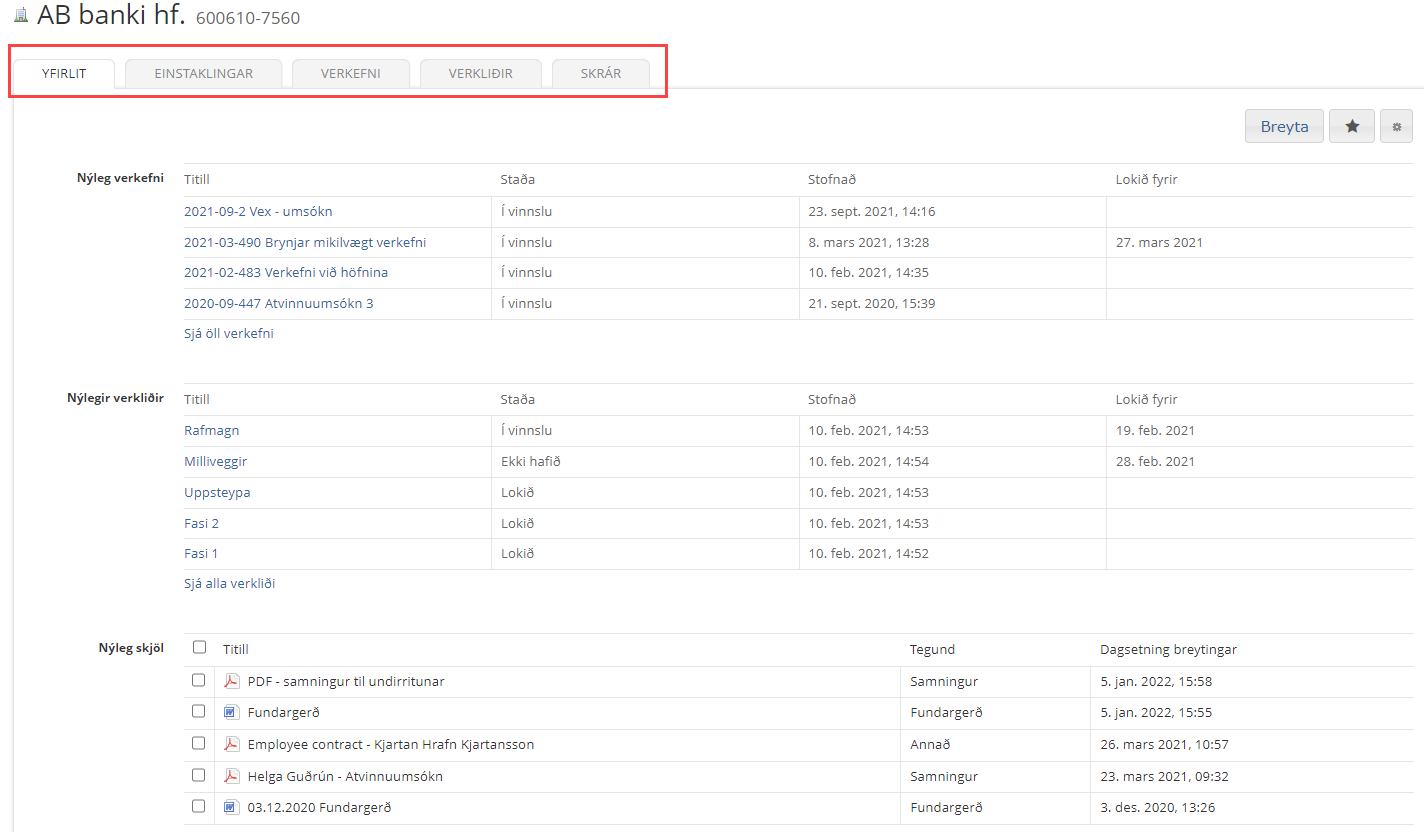This screenshot has height=832, width=1424.
Task: Open project 2021-09-2 Vex - umsókn
Action: [258, 212]
